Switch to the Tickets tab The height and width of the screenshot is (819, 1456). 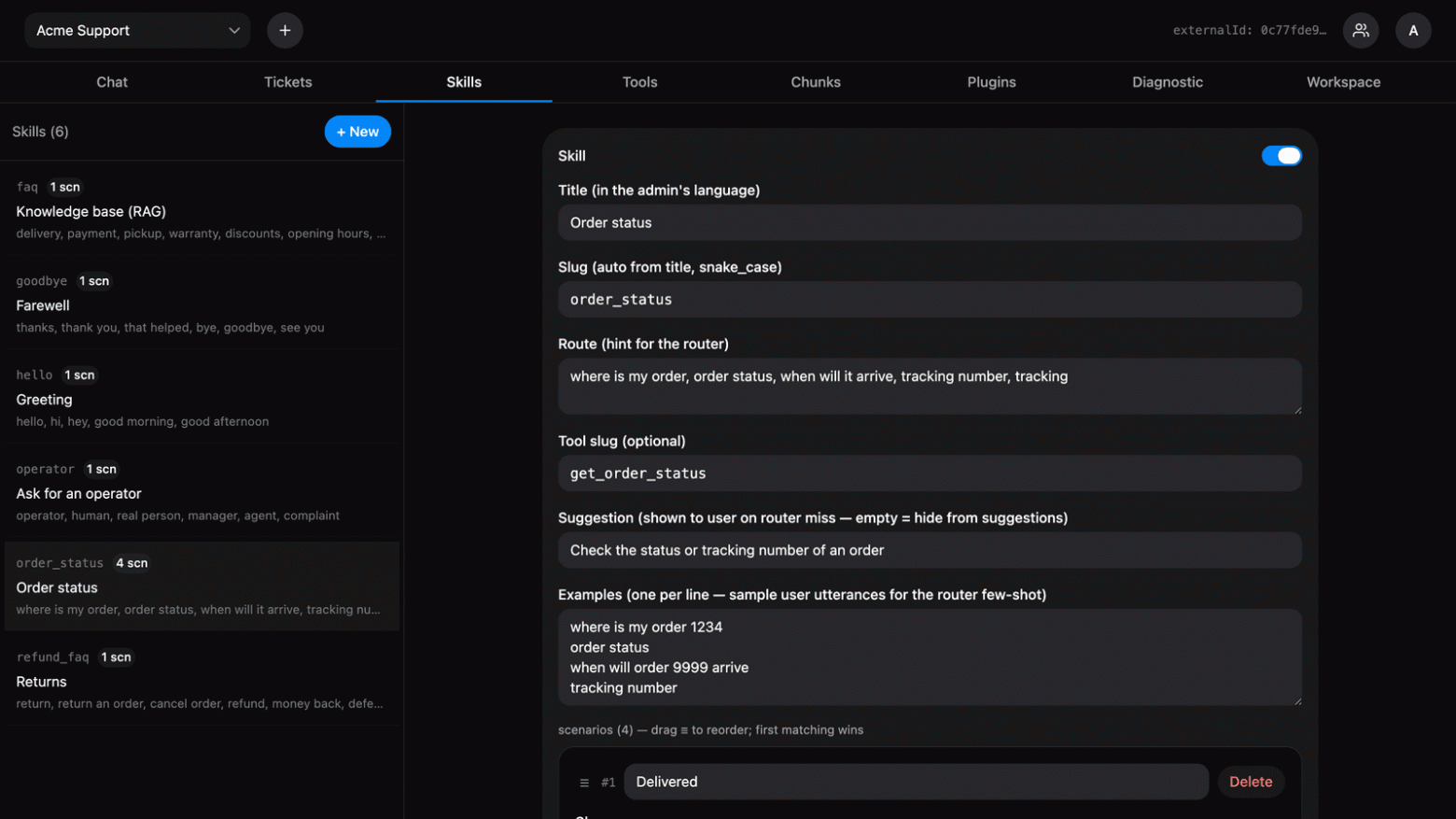(287, 82)
